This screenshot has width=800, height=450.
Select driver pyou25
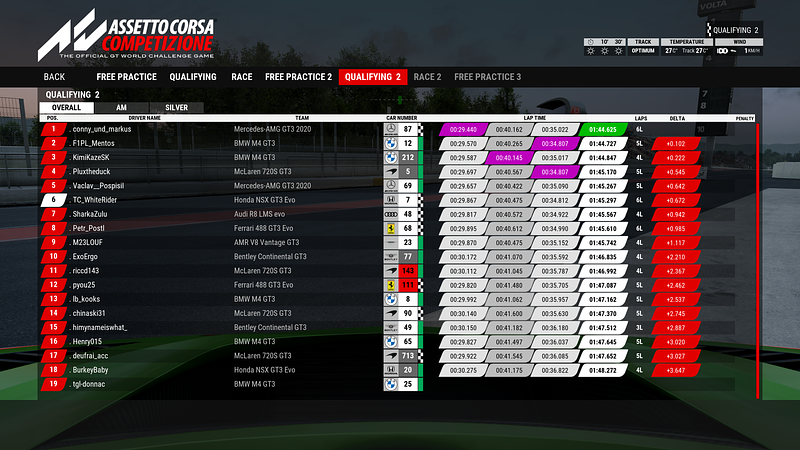pyautogui.click(x=84, y=285)
